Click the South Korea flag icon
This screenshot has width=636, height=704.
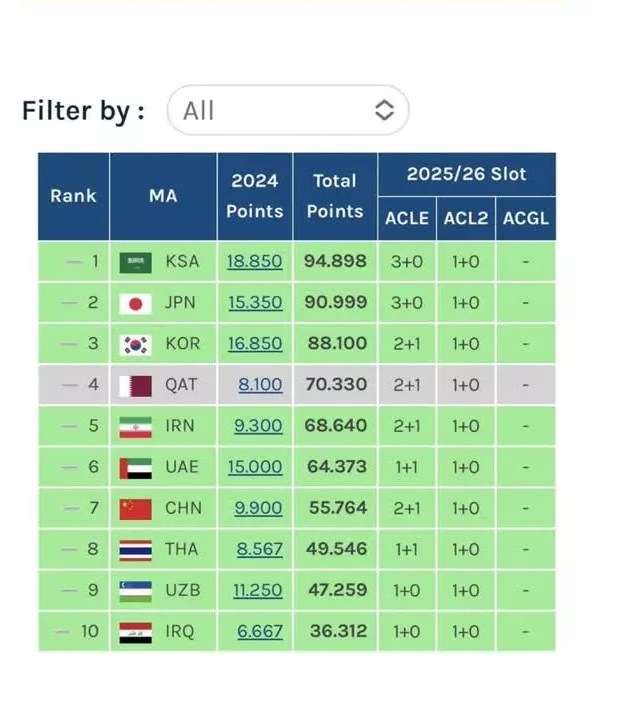135,344
